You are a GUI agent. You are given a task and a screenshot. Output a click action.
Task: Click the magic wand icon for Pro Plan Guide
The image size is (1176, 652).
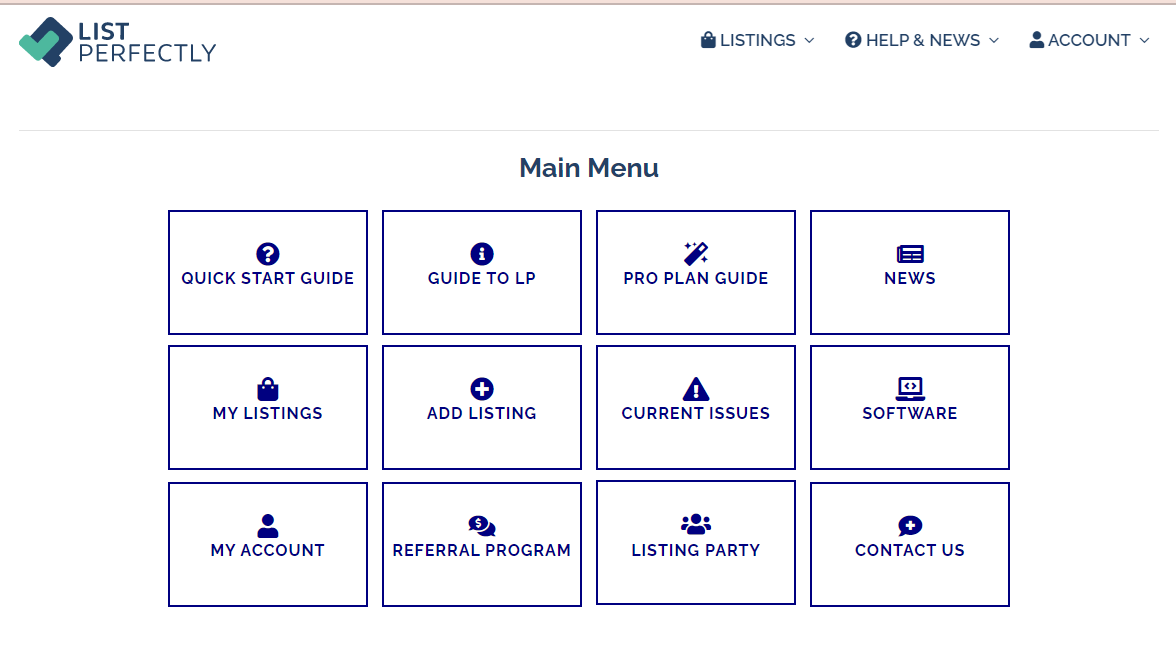696,254
